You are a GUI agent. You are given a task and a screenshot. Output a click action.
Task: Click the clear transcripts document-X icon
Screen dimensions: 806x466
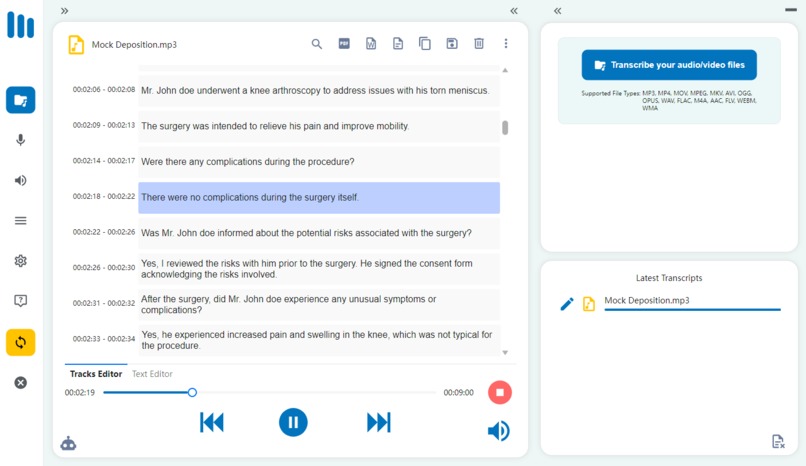778,441
